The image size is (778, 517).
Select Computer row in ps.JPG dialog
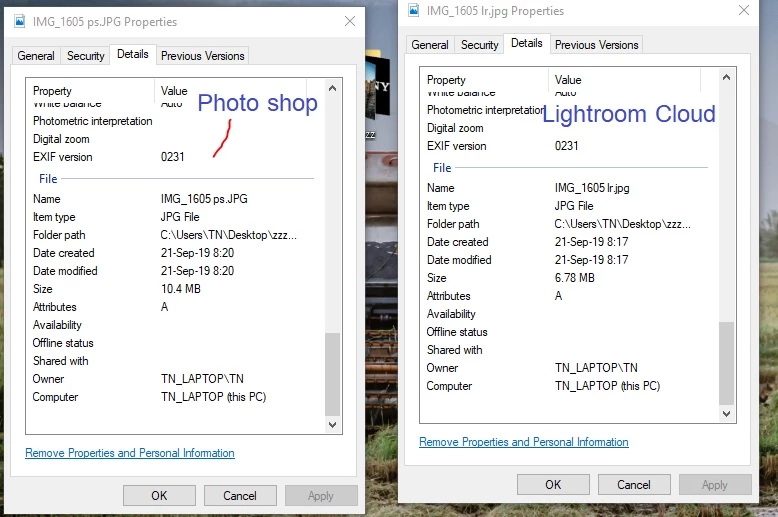click(x=176, y=397)
